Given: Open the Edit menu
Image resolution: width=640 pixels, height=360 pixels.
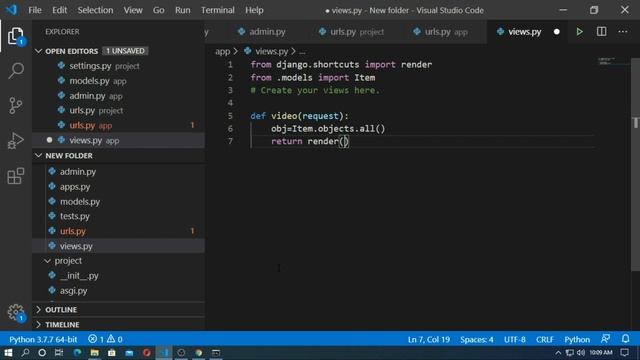Looking at the screenshot, I should tap(59, 10).
